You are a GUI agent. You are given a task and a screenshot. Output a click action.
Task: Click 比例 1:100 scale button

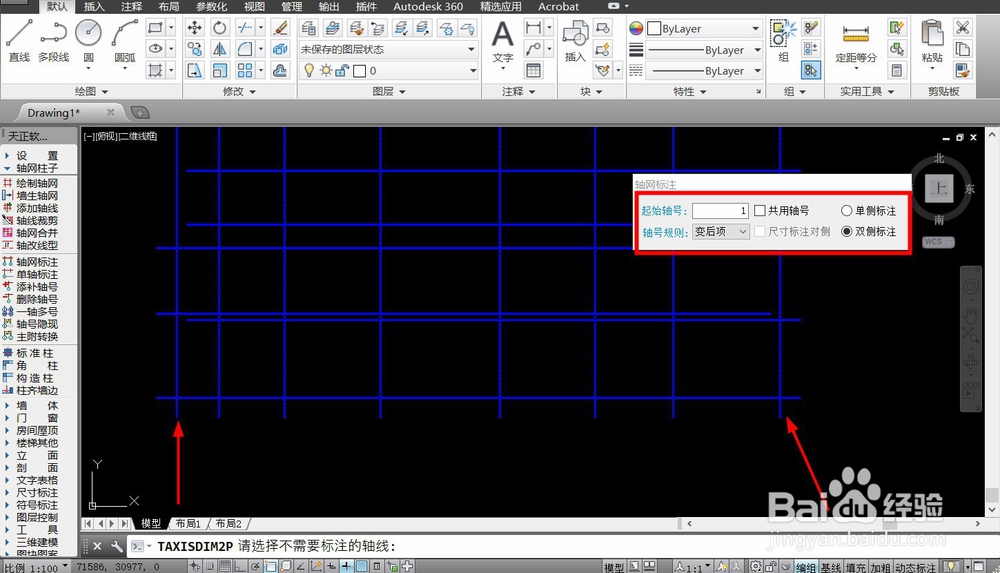click(36, 567)
